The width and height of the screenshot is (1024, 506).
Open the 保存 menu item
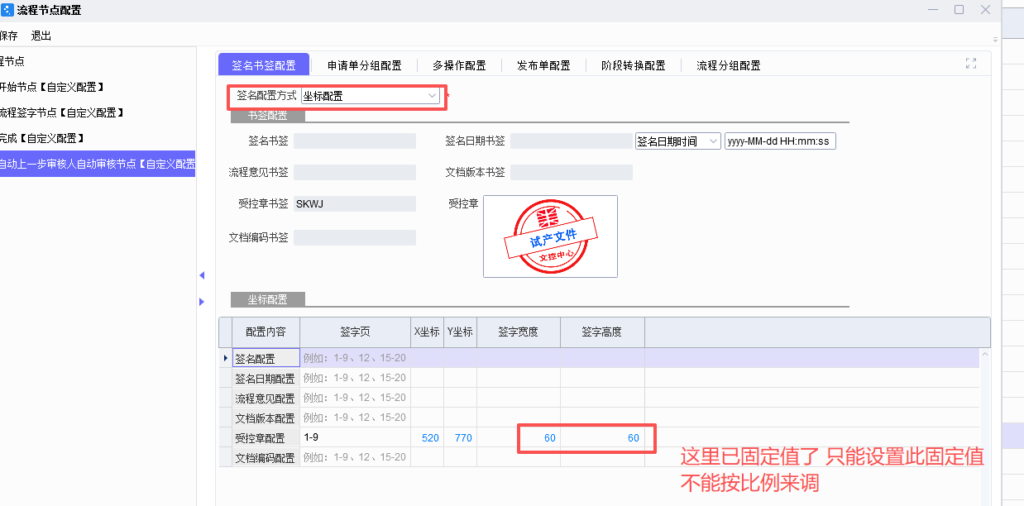pyautogui.click(x=8, y=36)
